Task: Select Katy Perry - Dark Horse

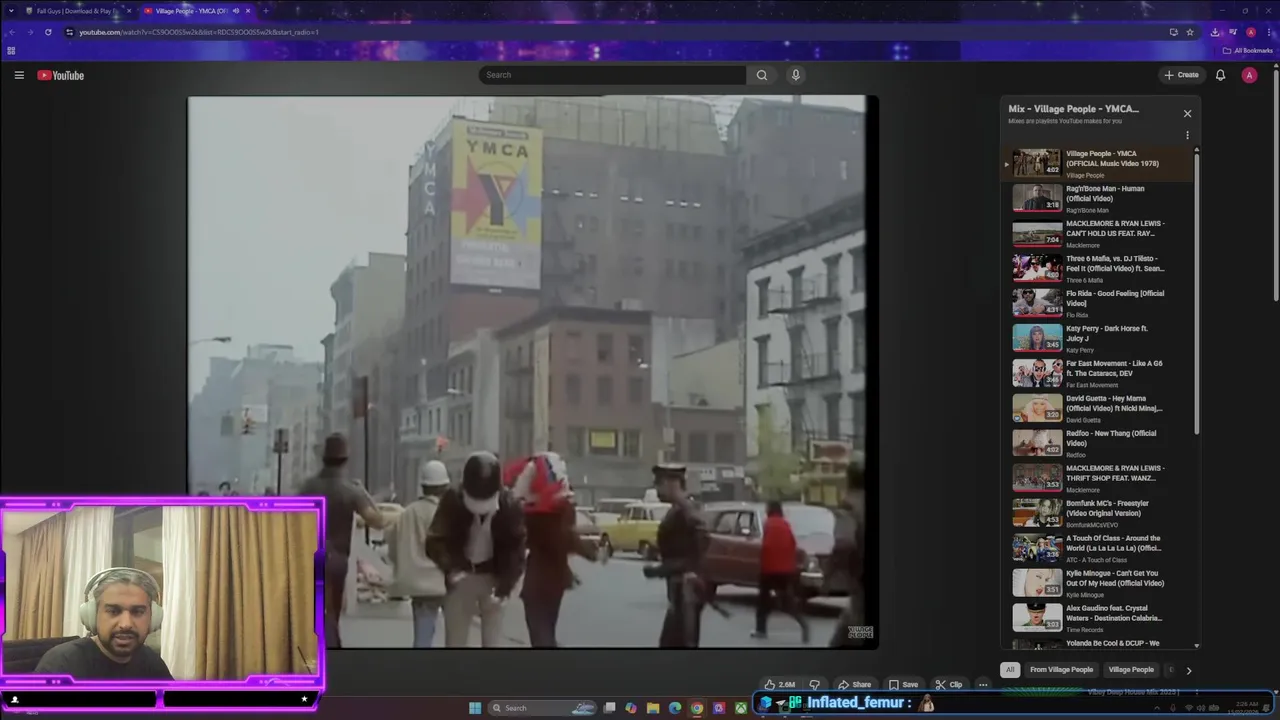Action: (1097, 338)
